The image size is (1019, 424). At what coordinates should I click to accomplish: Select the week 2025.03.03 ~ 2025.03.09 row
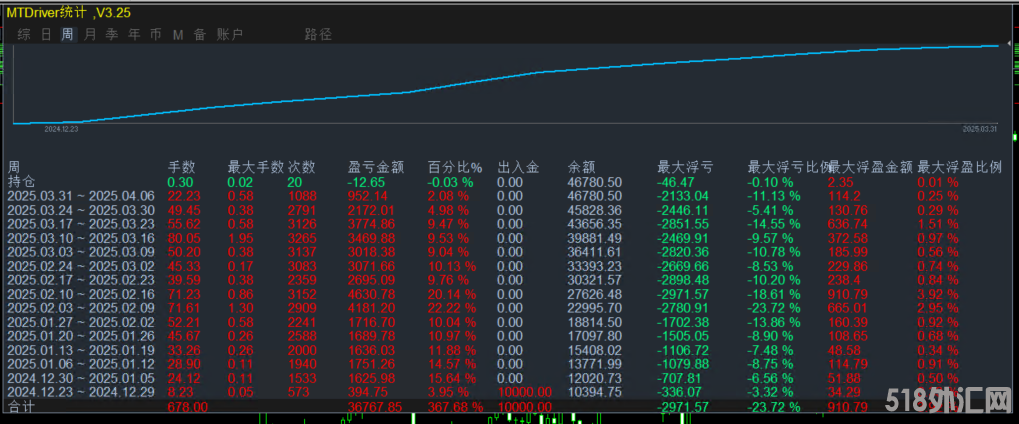pyautogui.click(x=509, y=252)
